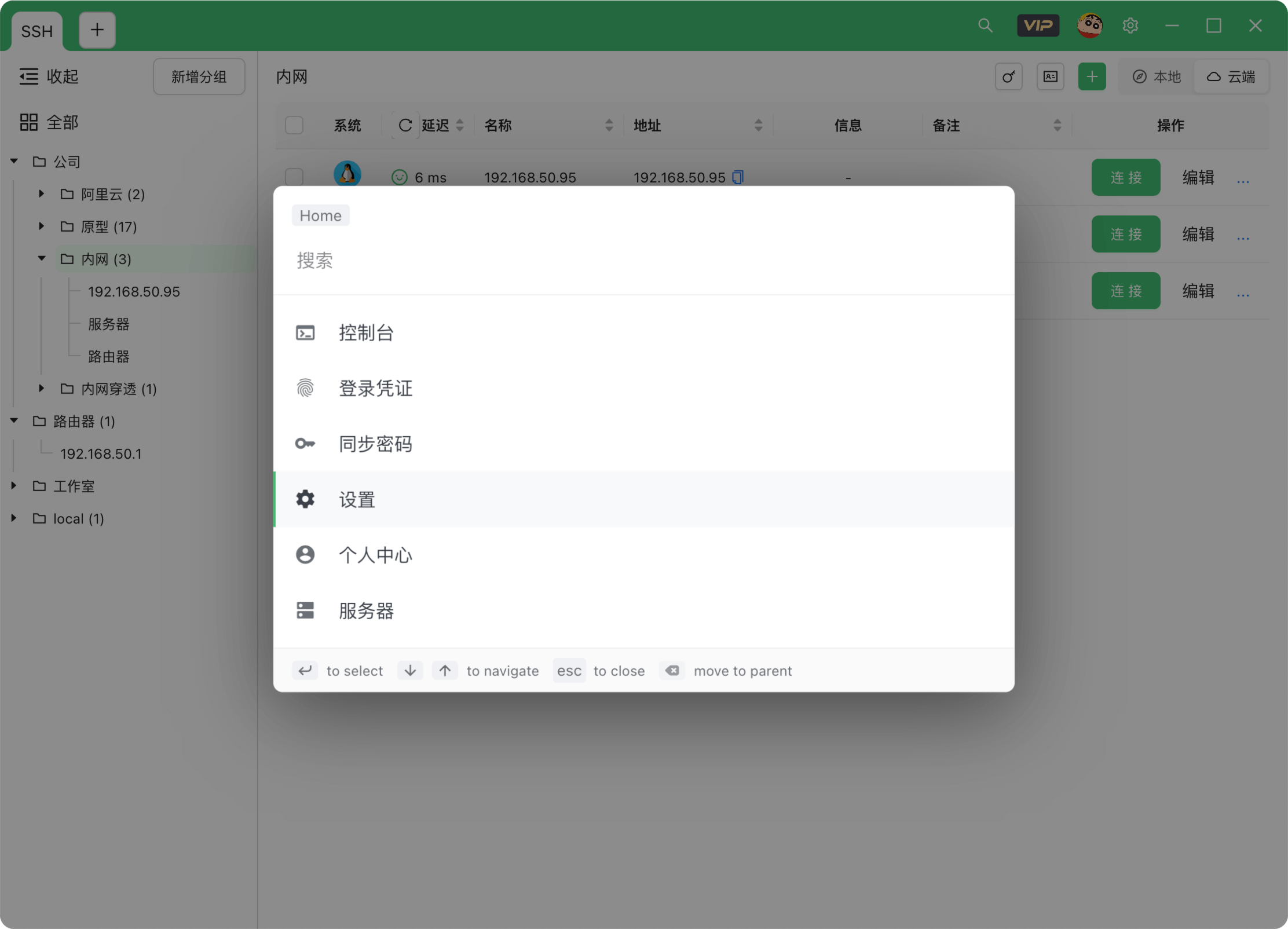The width and height of the screenshot is (1288, 929).
Task: Click the ID card icon next to the key icon
Action: point(1051,76)
